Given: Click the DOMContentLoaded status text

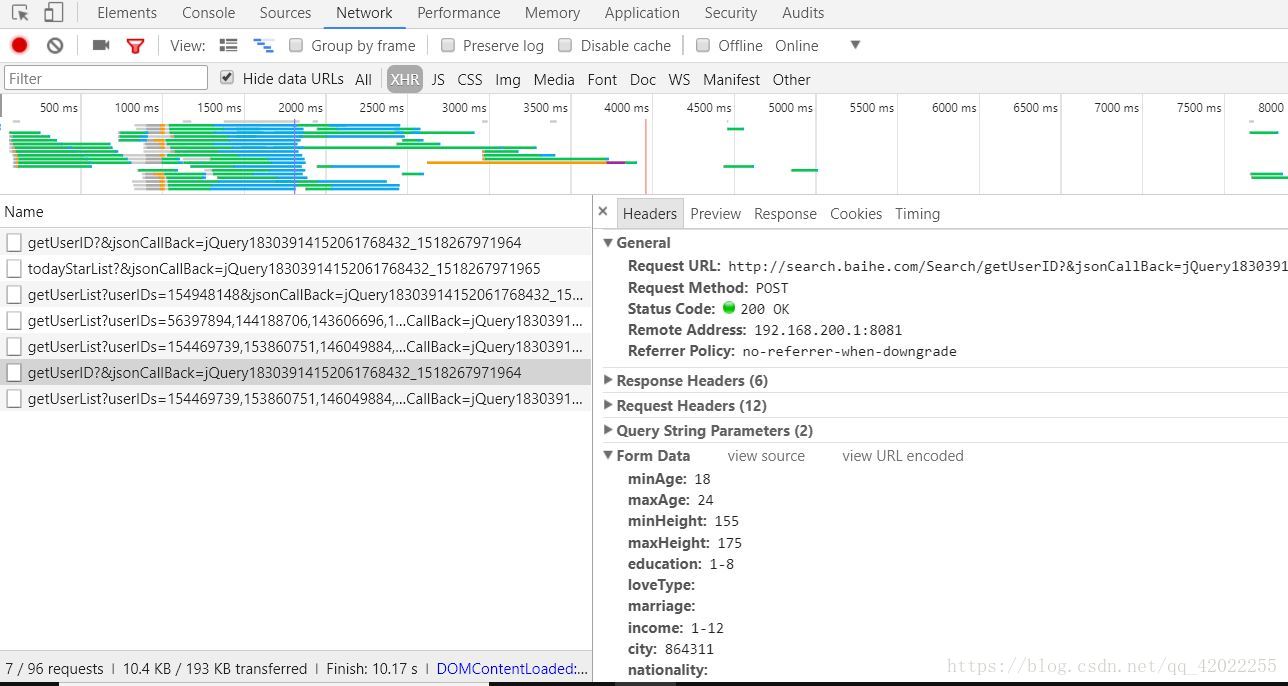Looking at the screenshot, I should pos(512,669).
